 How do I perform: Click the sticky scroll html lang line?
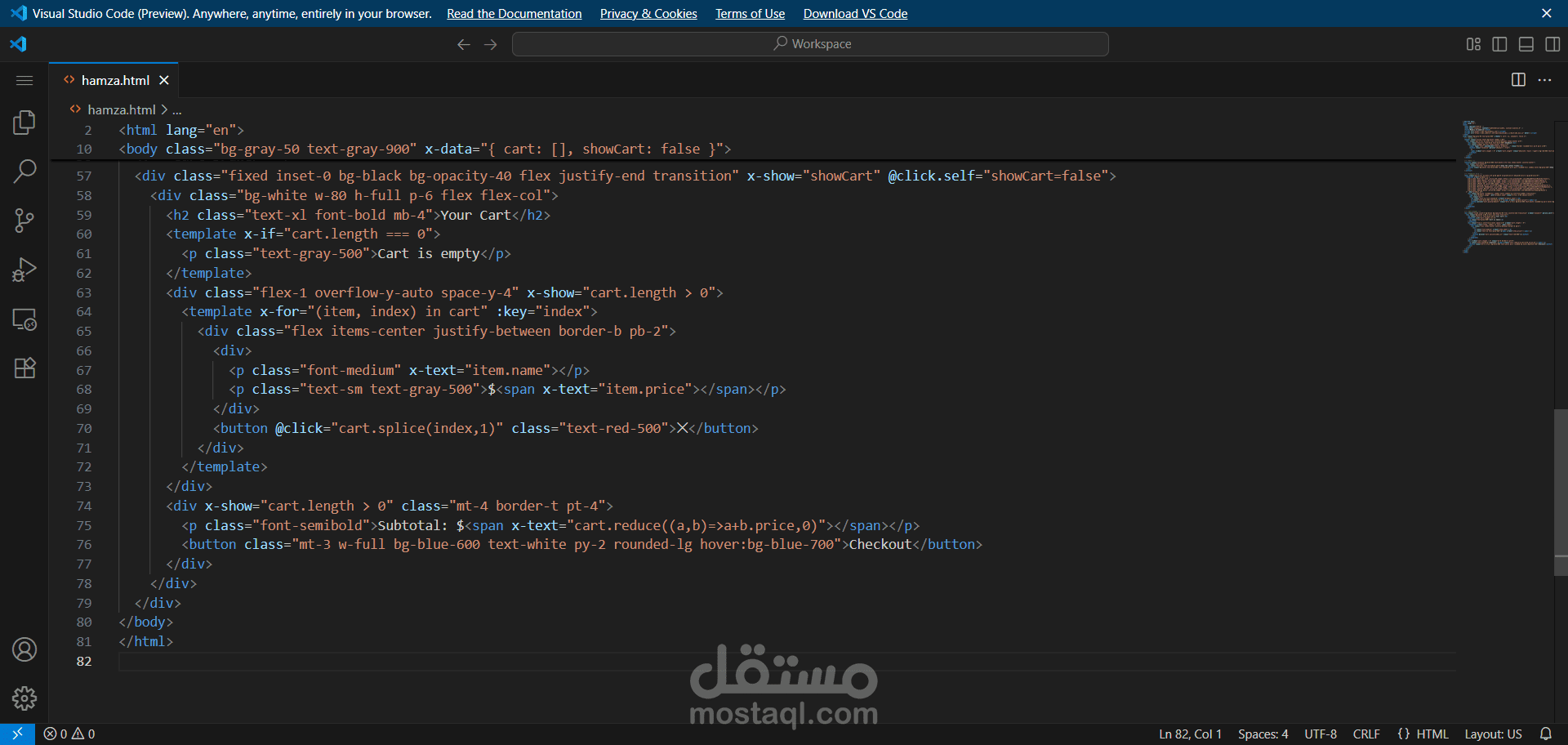pyautogui.click(x=181, y=130)
